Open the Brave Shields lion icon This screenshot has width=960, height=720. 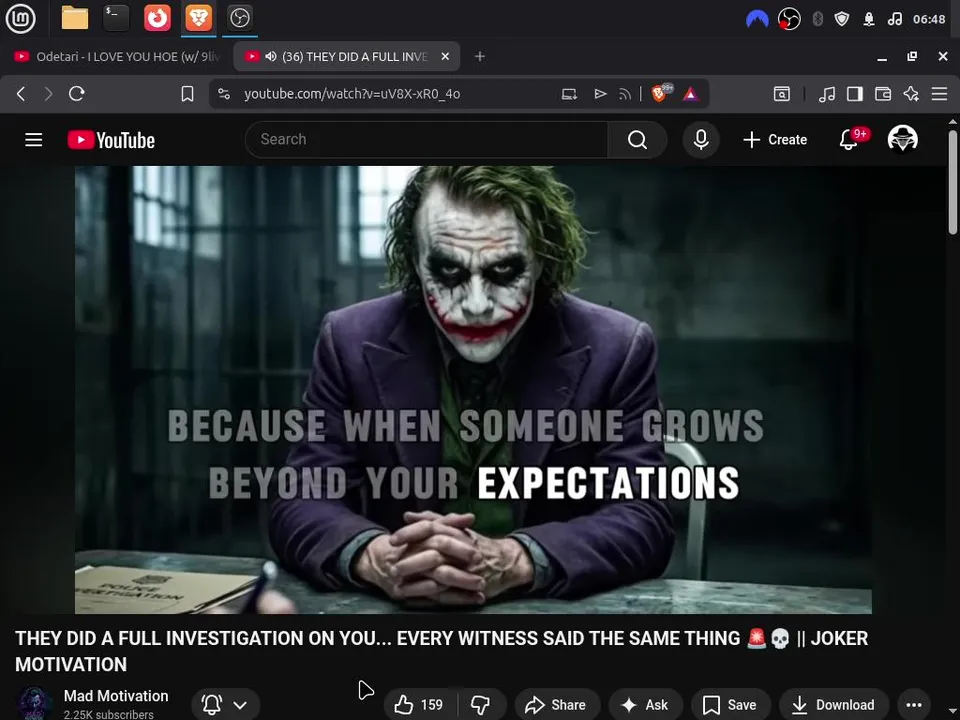660,94
